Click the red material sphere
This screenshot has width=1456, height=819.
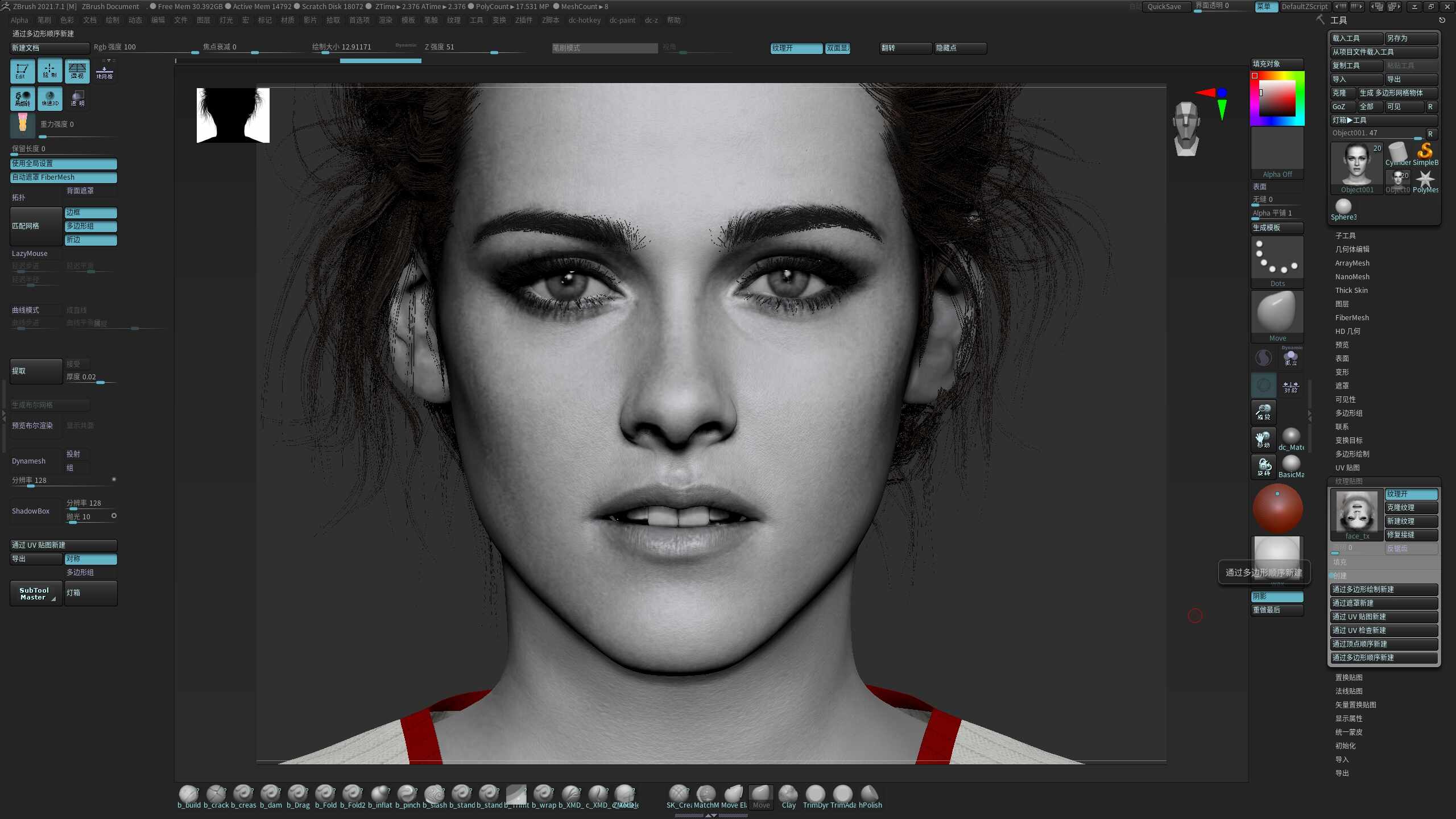(1277, 508)
